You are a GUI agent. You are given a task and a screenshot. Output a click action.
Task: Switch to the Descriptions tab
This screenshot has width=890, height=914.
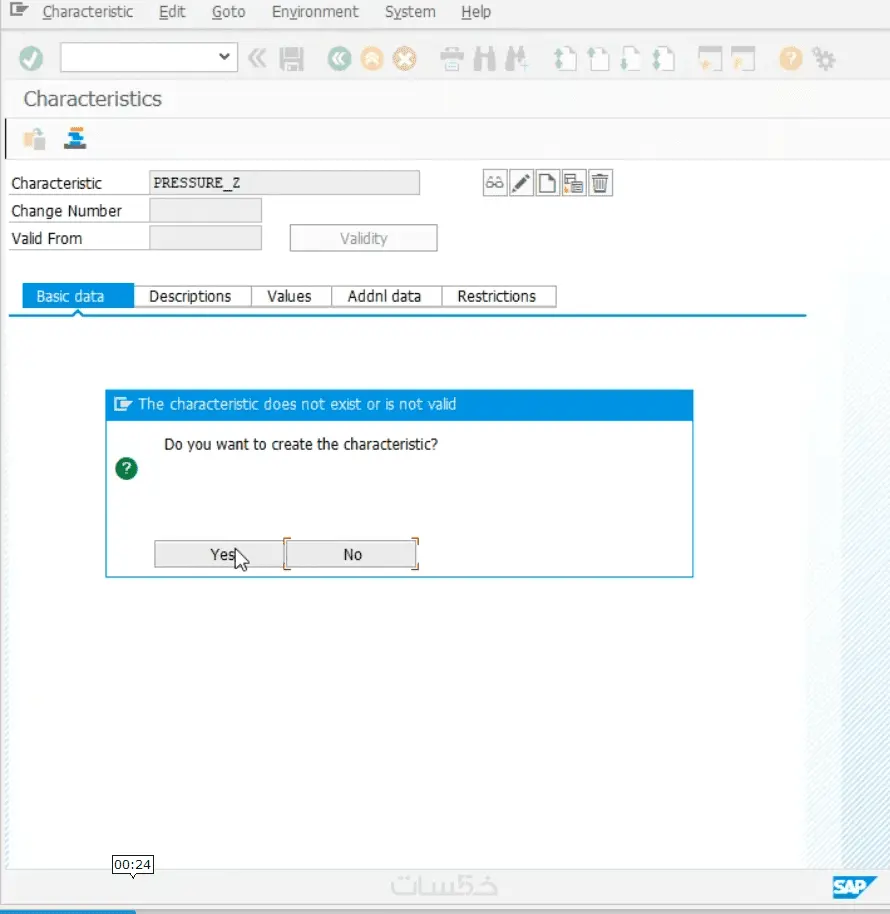coord(191,296)
